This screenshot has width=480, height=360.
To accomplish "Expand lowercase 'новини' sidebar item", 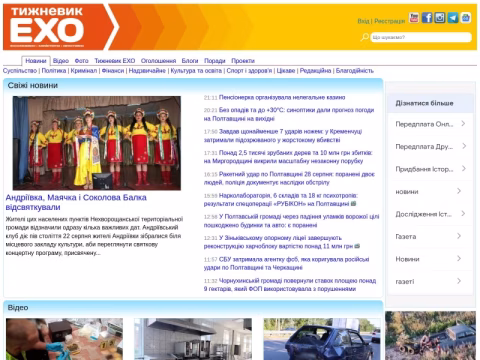I will [x=430, y=191].
